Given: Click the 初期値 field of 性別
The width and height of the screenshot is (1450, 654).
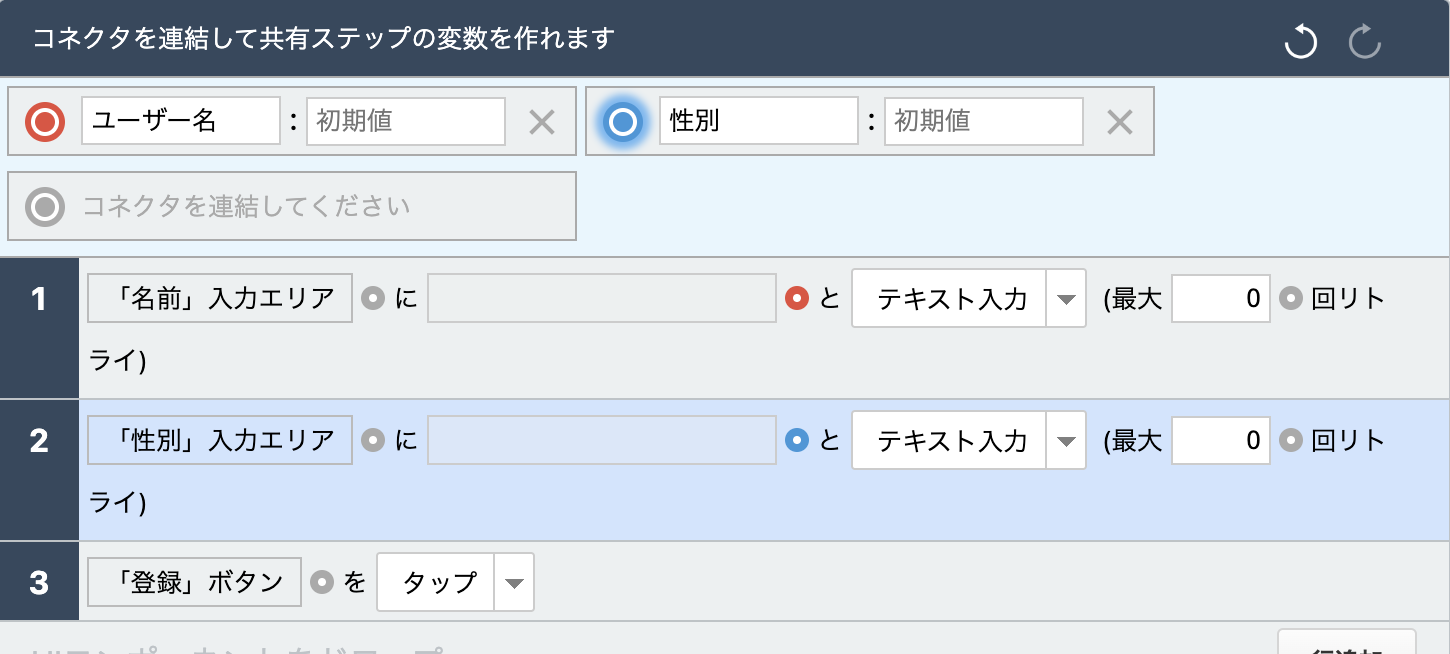Looking at the screenshot, I should tap(984, 121).
